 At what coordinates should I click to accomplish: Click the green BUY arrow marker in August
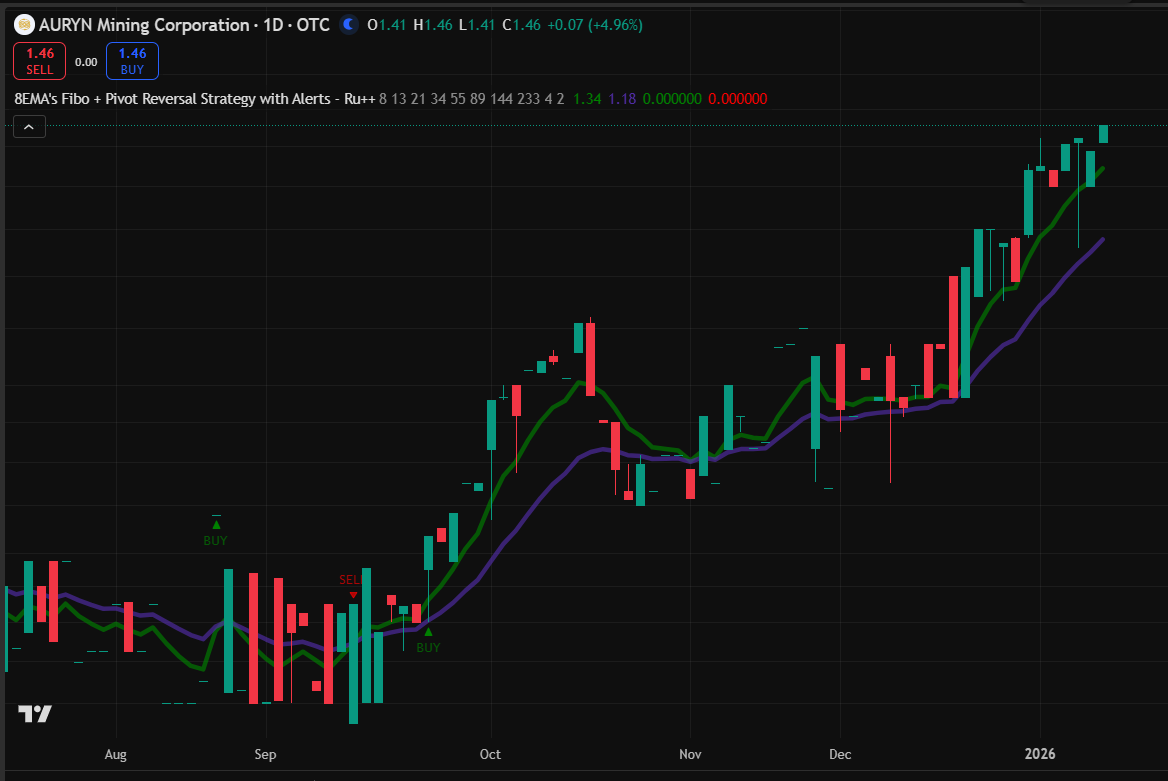[215, 523]
